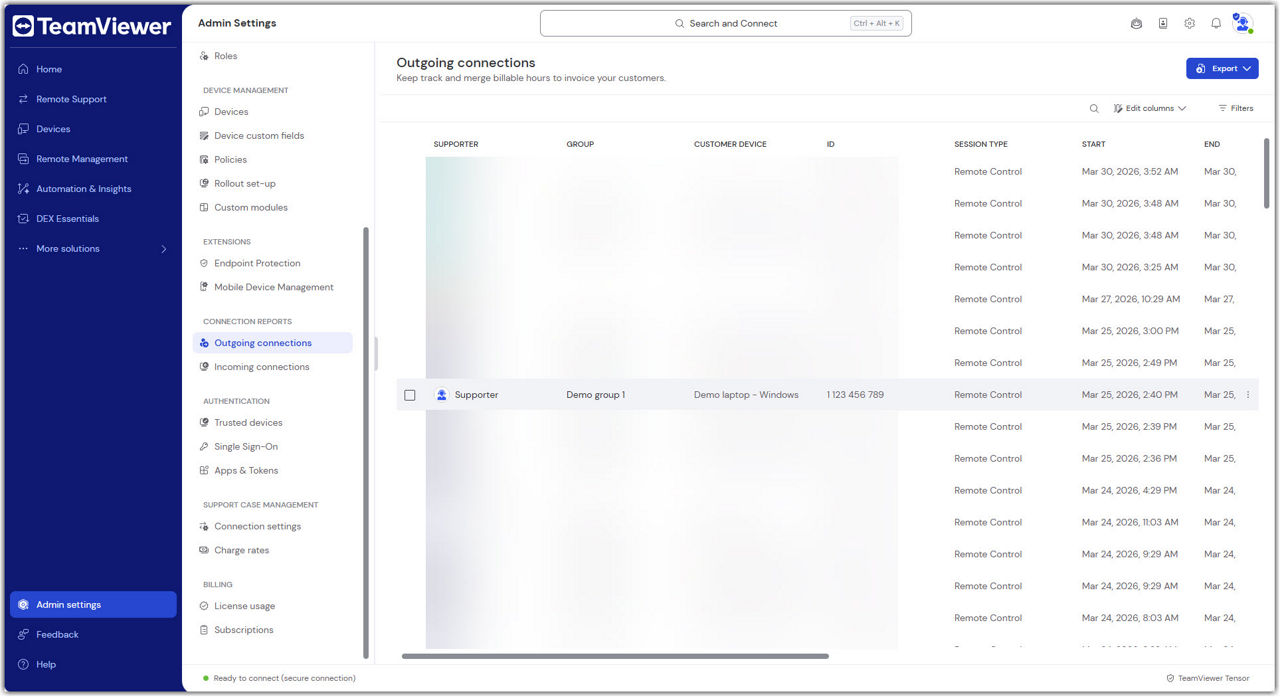This screenshot has width=1280, height=697.
Task: Open the notifications bell
Action: (1216, 24)
